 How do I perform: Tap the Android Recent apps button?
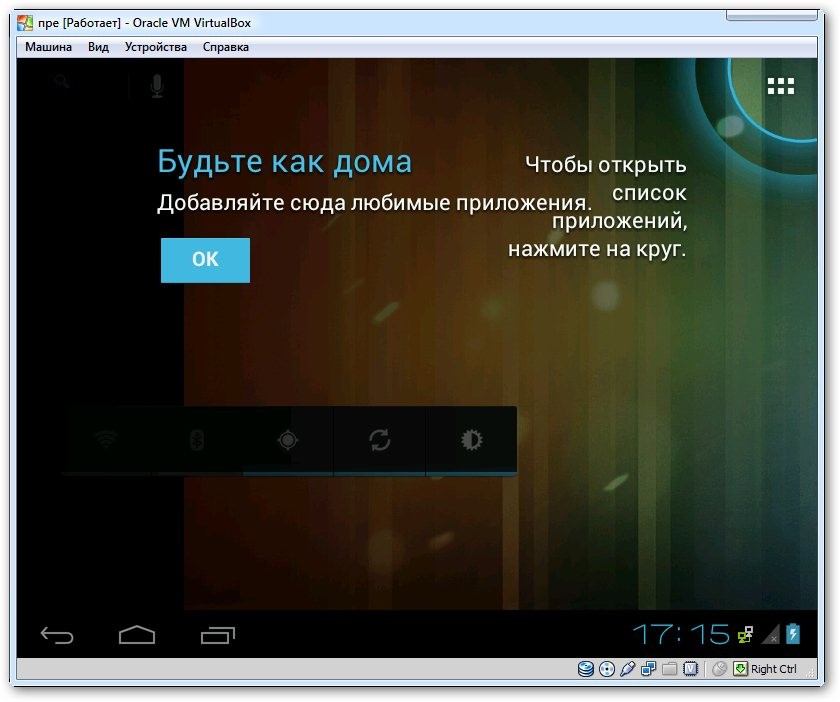point(218,635)
